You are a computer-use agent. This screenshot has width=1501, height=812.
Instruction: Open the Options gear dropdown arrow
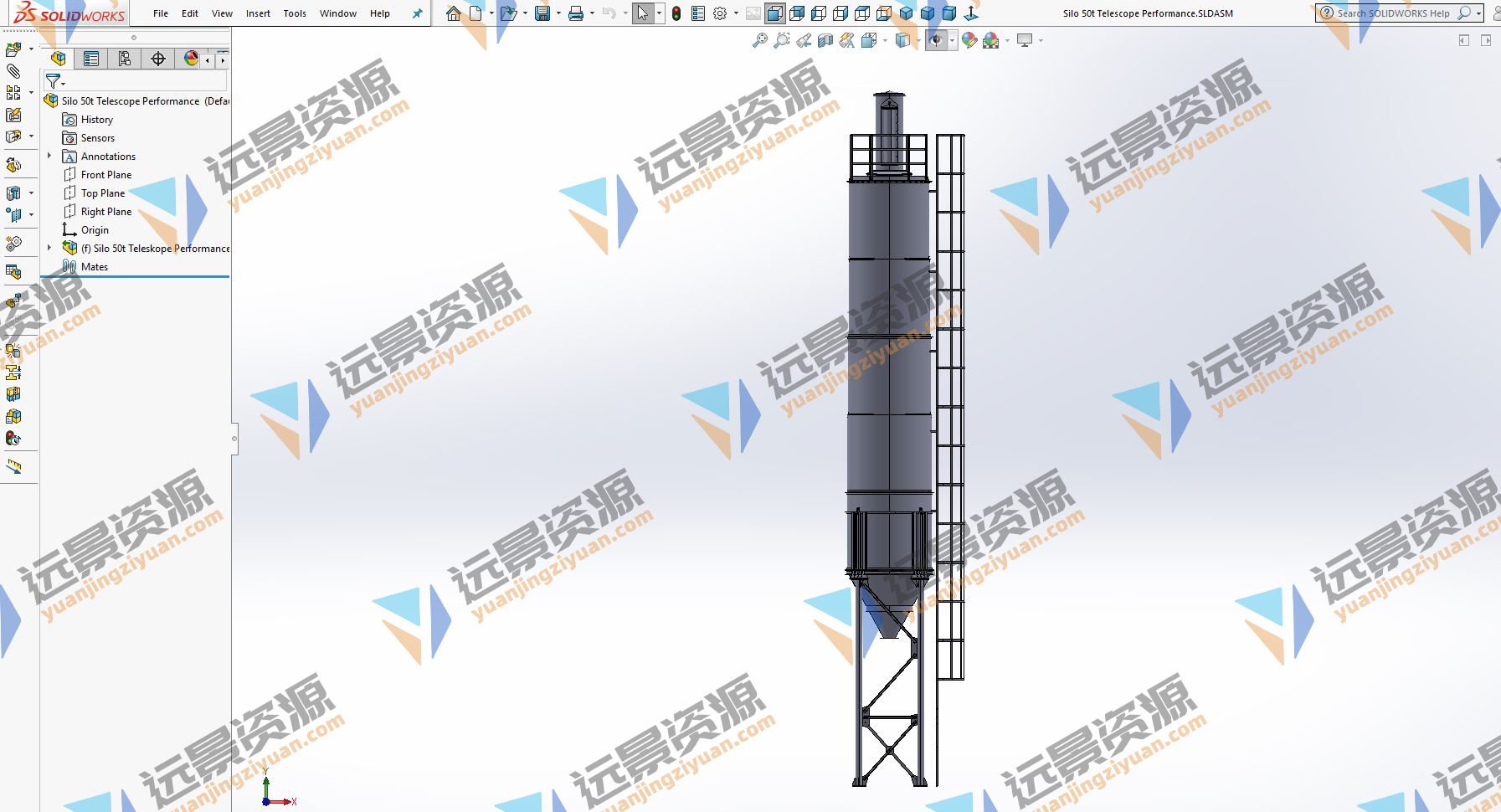[x=736, y=13]
